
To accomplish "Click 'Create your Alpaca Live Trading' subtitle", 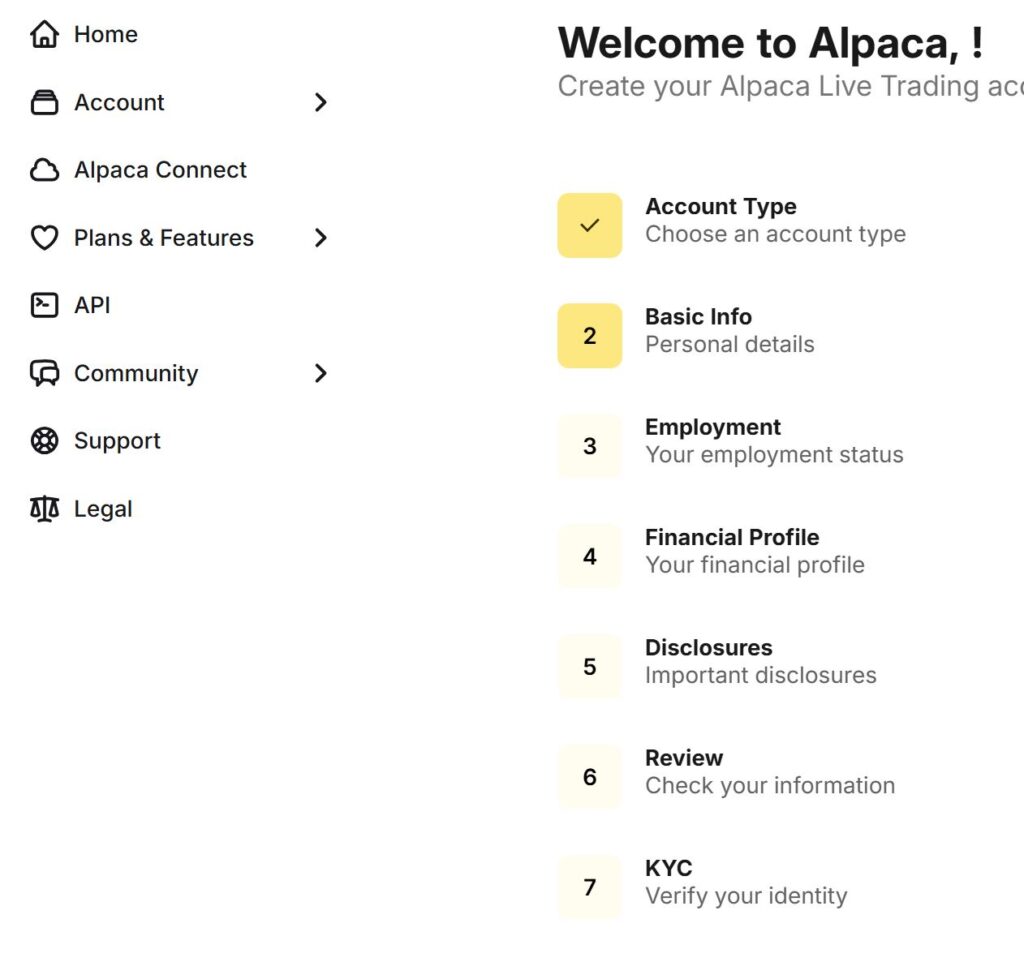I will (x=790, y=87).
